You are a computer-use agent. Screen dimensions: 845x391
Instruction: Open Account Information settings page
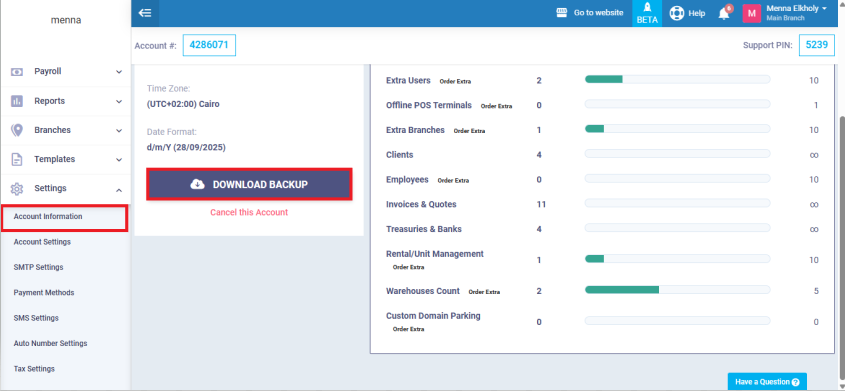(65, 218)
